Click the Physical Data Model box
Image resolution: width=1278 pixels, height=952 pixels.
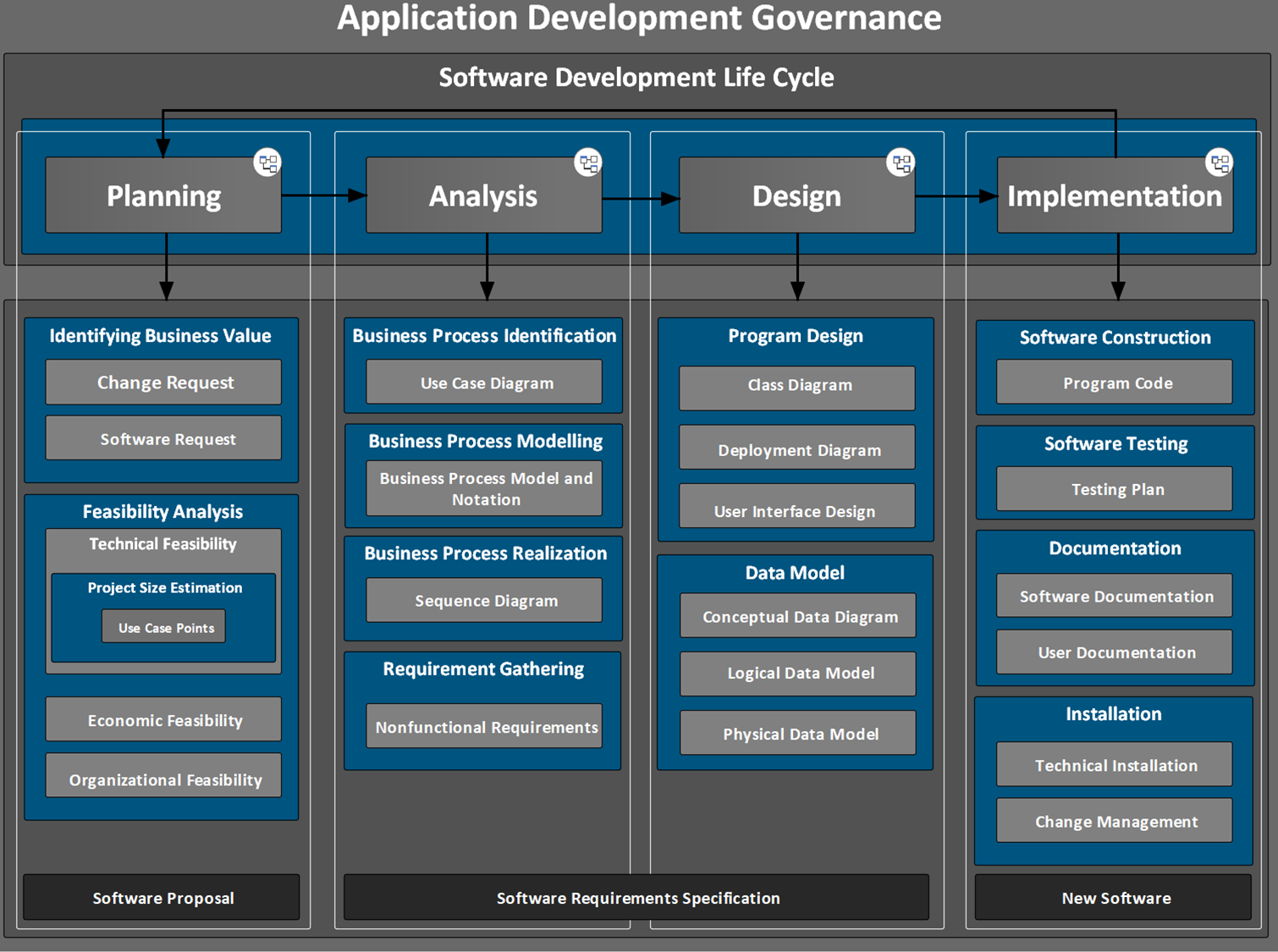pyautogui.click(x=798, y=733)
